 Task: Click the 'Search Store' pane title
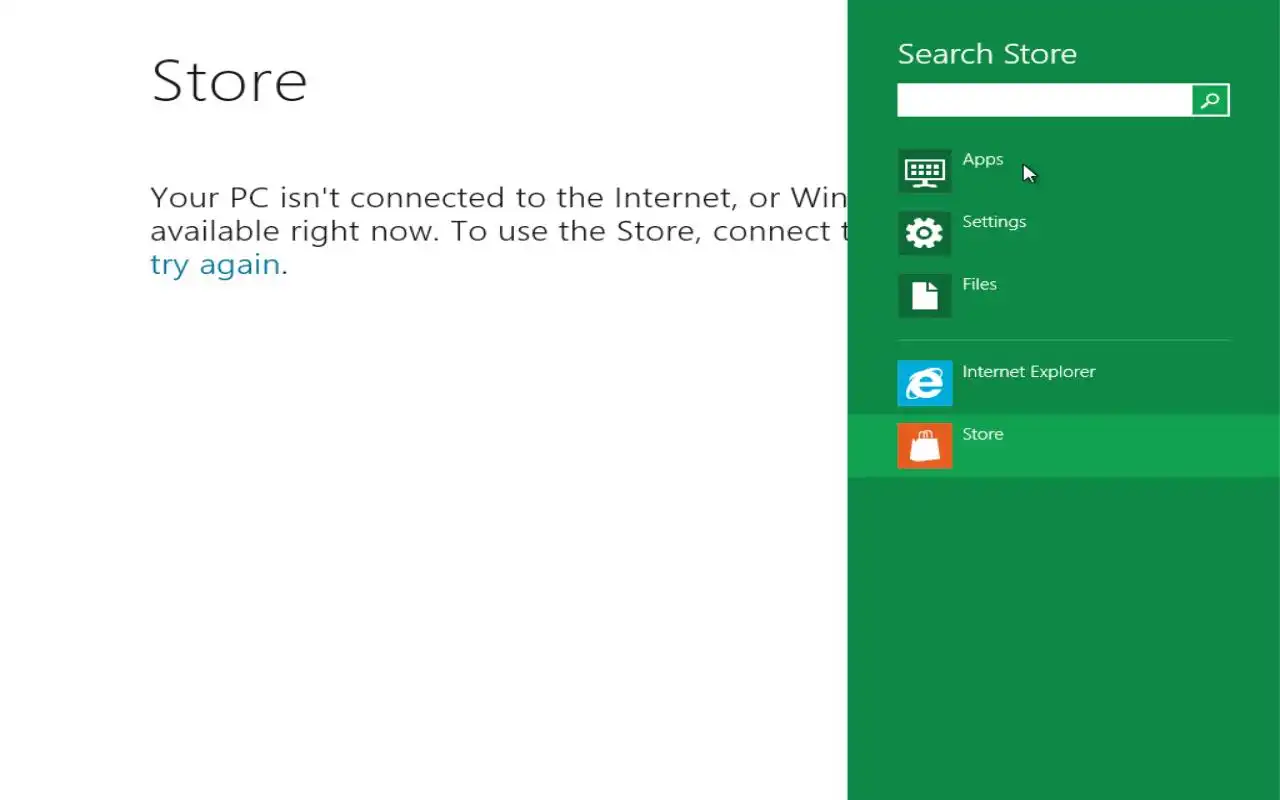point(987,54)
